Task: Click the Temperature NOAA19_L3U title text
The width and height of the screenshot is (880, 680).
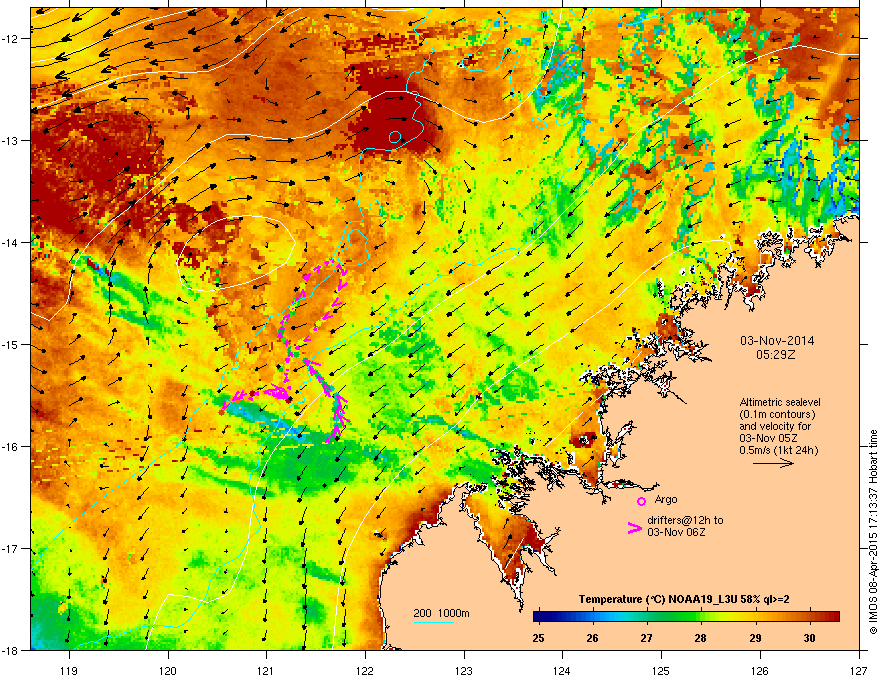Action: point(684,599)
